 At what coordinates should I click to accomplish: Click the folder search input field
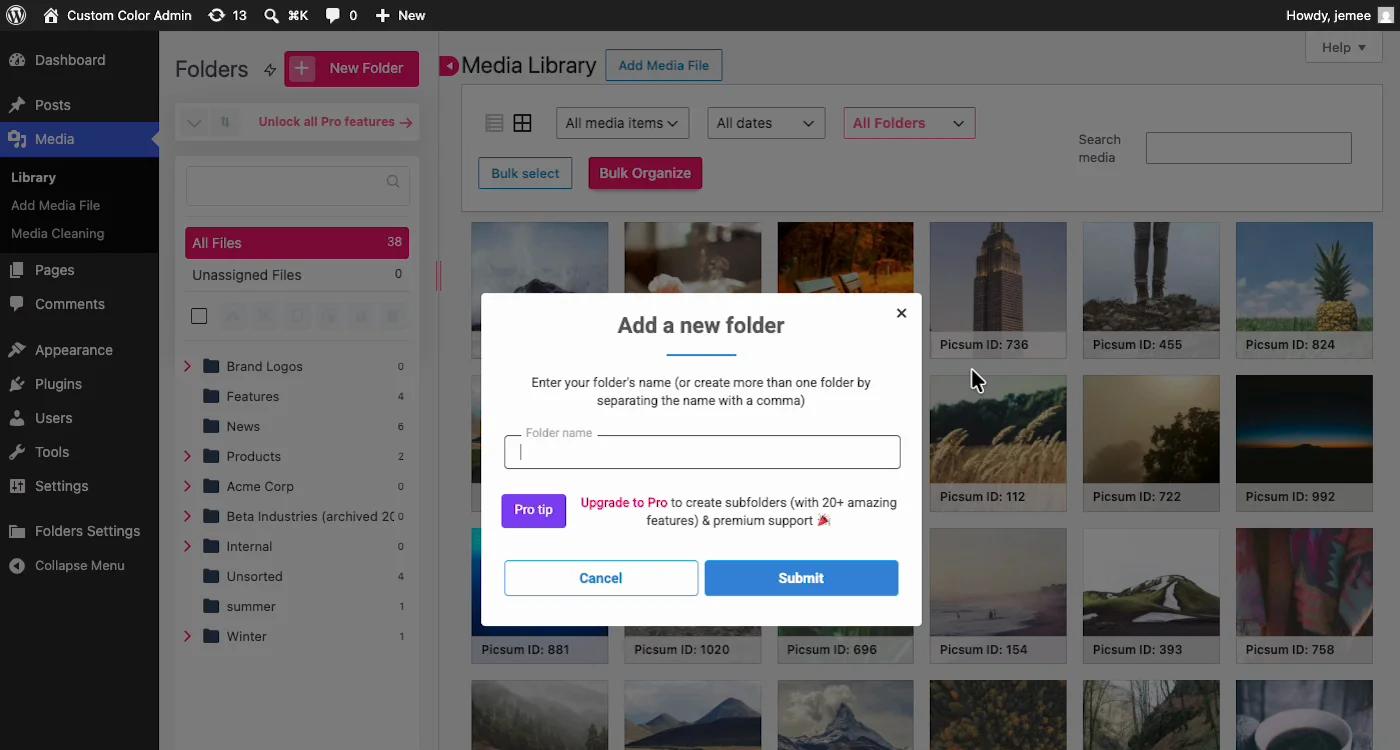pos(298,185)
